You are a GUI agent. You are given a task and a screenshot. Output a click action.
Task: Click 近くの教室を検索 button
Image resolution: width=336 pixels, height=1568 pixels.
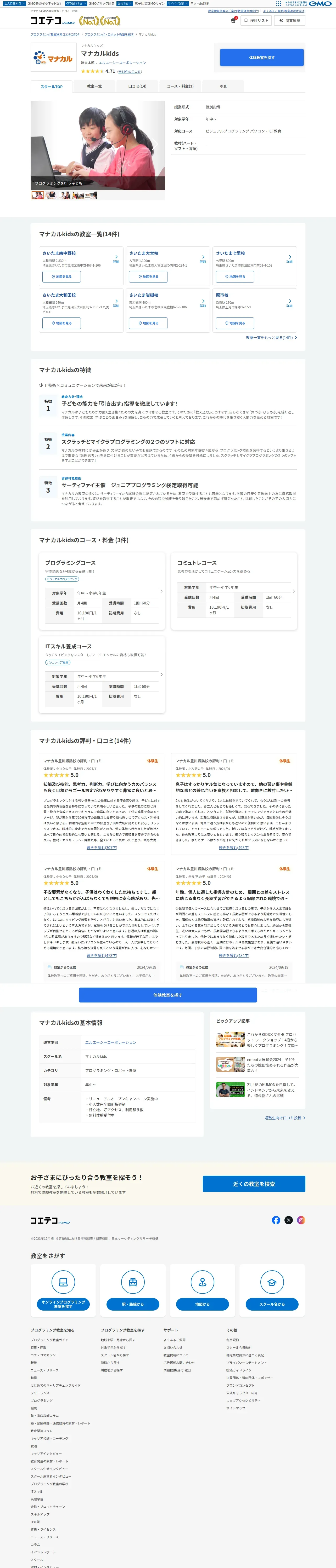(254, 1184)
